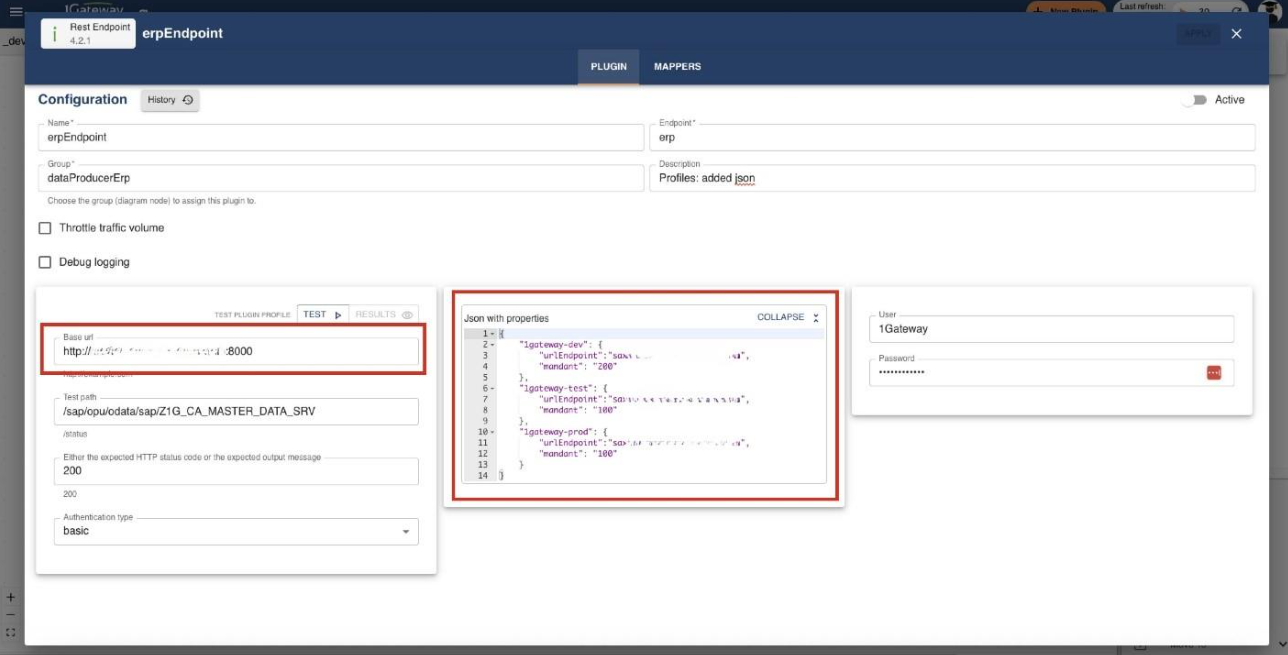Click the refresh icon near Last refresh
The width and height of the screenshot is (1288, 655).
click(x=1238, y=10)
